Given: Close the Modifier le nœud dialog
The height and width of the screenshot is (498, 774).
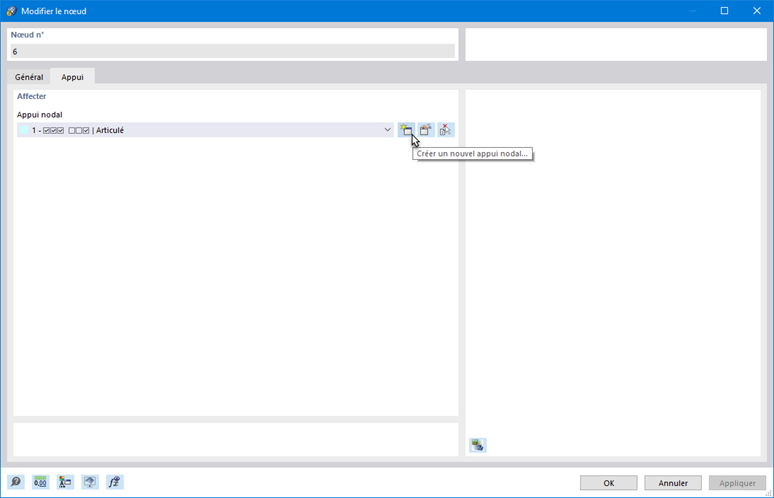Looking at the screenshot, I should [757, 11].
